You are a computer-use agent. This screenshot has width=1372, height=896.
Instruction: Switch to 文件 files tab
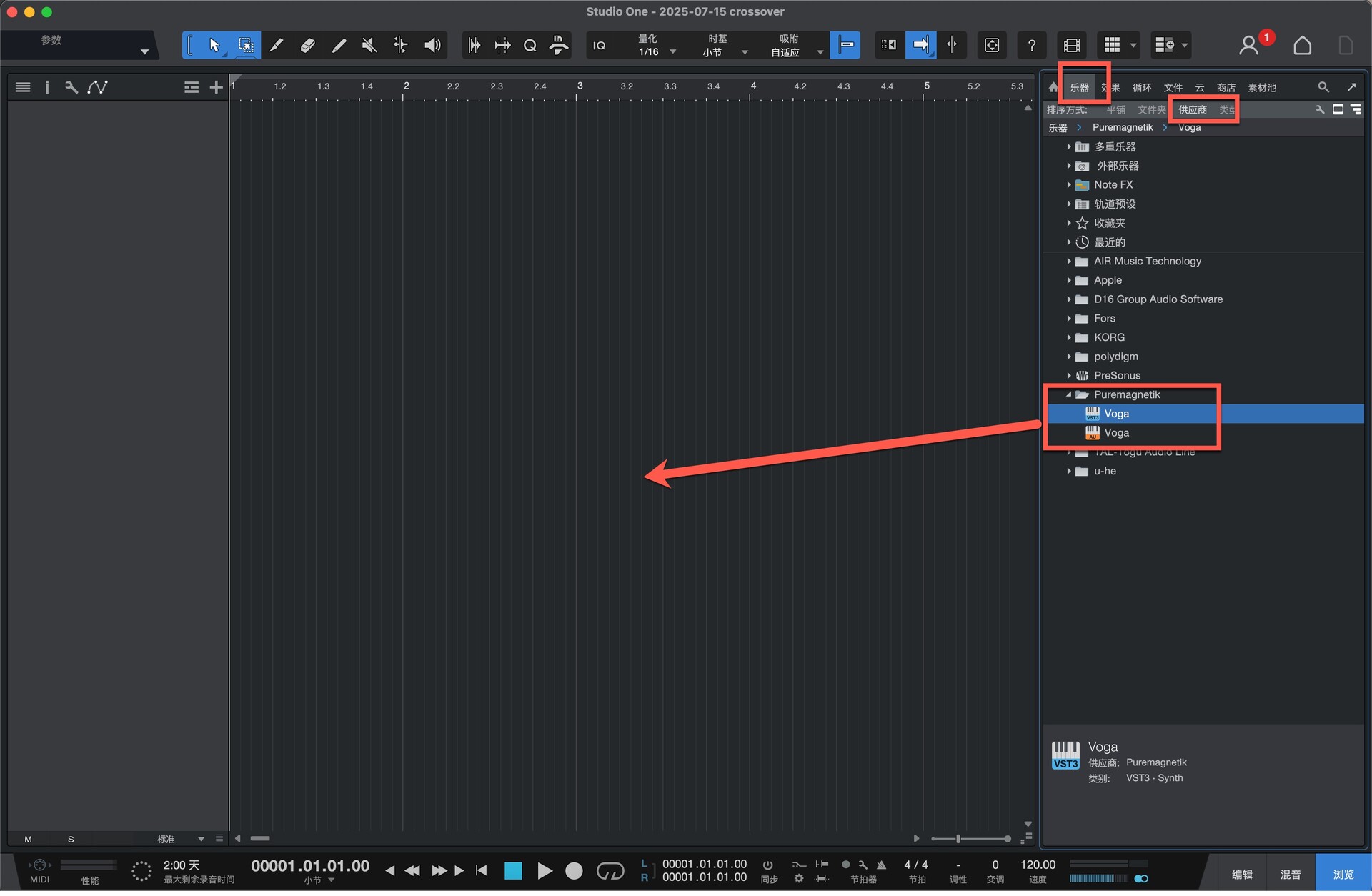(1173, 88)
